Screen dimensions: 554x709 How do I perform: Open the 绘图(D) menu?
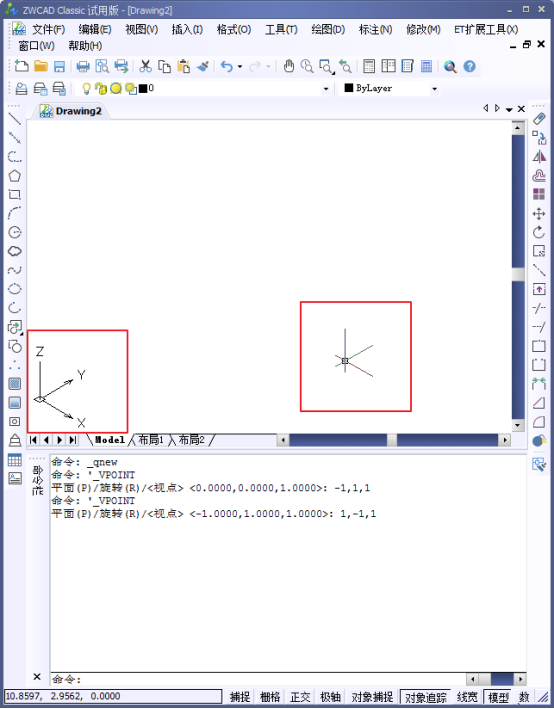point(328,29)
